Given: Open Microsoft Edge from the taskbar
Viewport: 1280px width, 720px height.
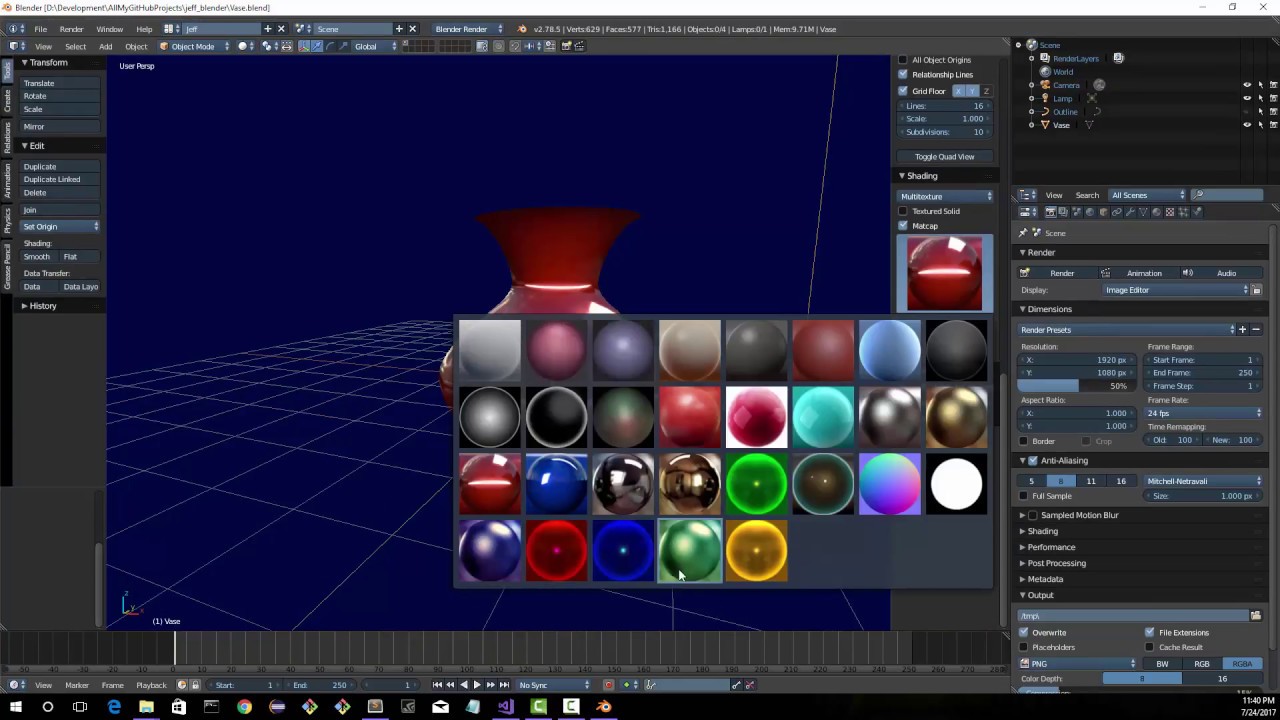Looking at the screenshot, I should pos(114,707).
